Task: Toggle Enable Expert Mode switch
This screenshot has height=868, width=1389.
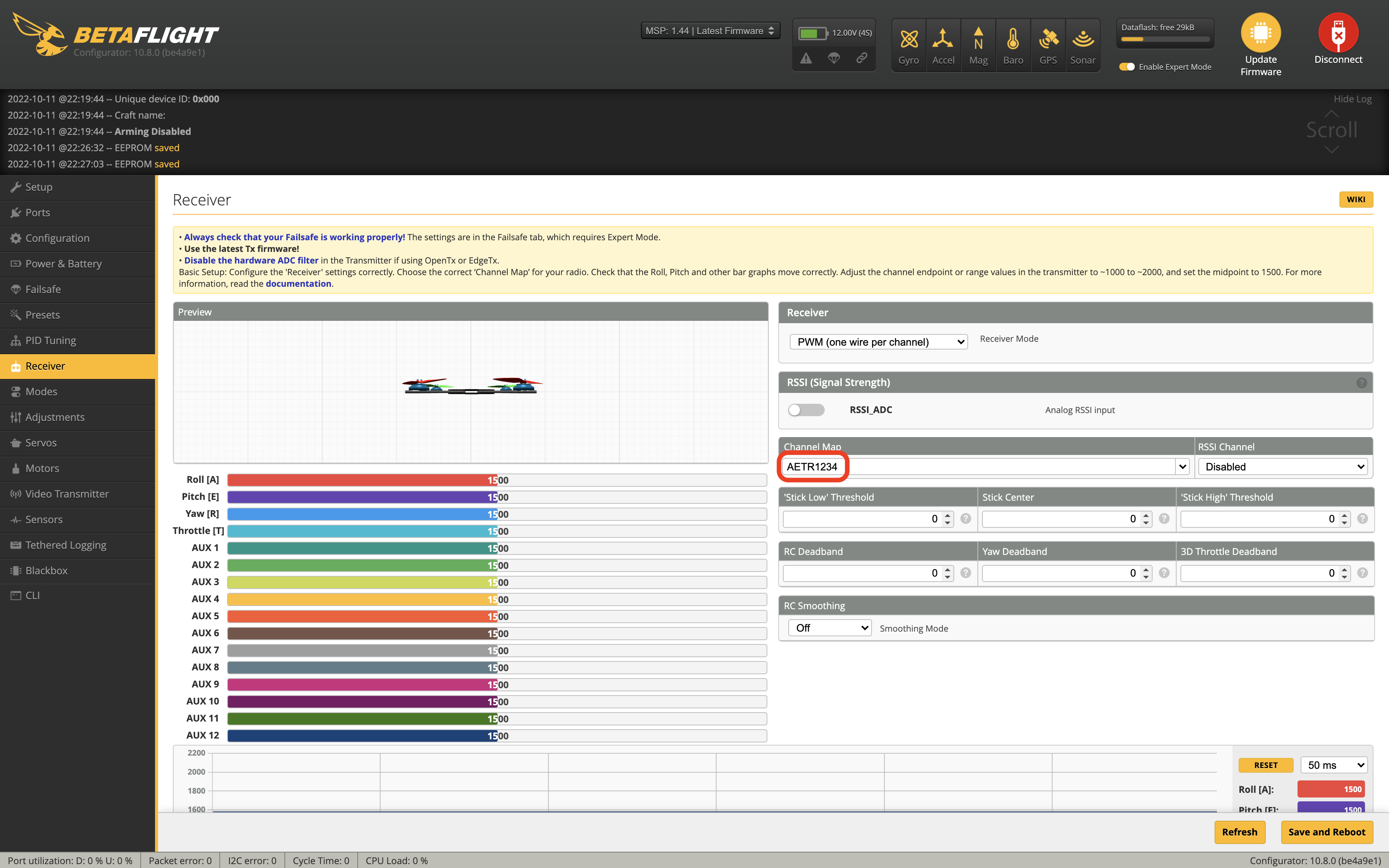Action: coord(1127,67)
